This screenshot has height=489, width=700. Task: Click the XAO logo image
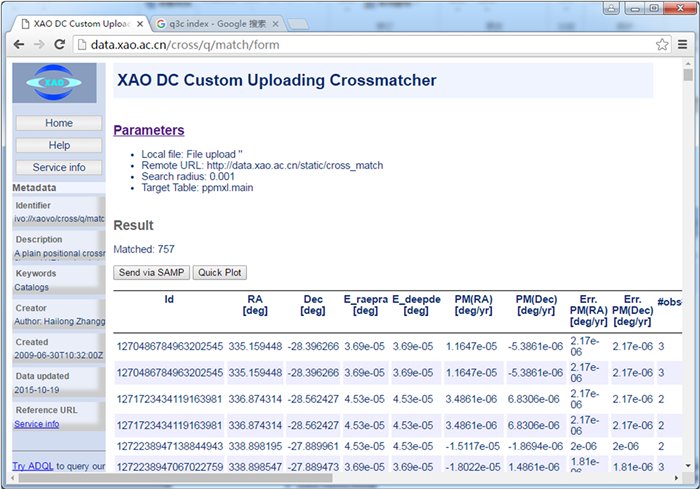pyautogui.click(x=54, y=83)
